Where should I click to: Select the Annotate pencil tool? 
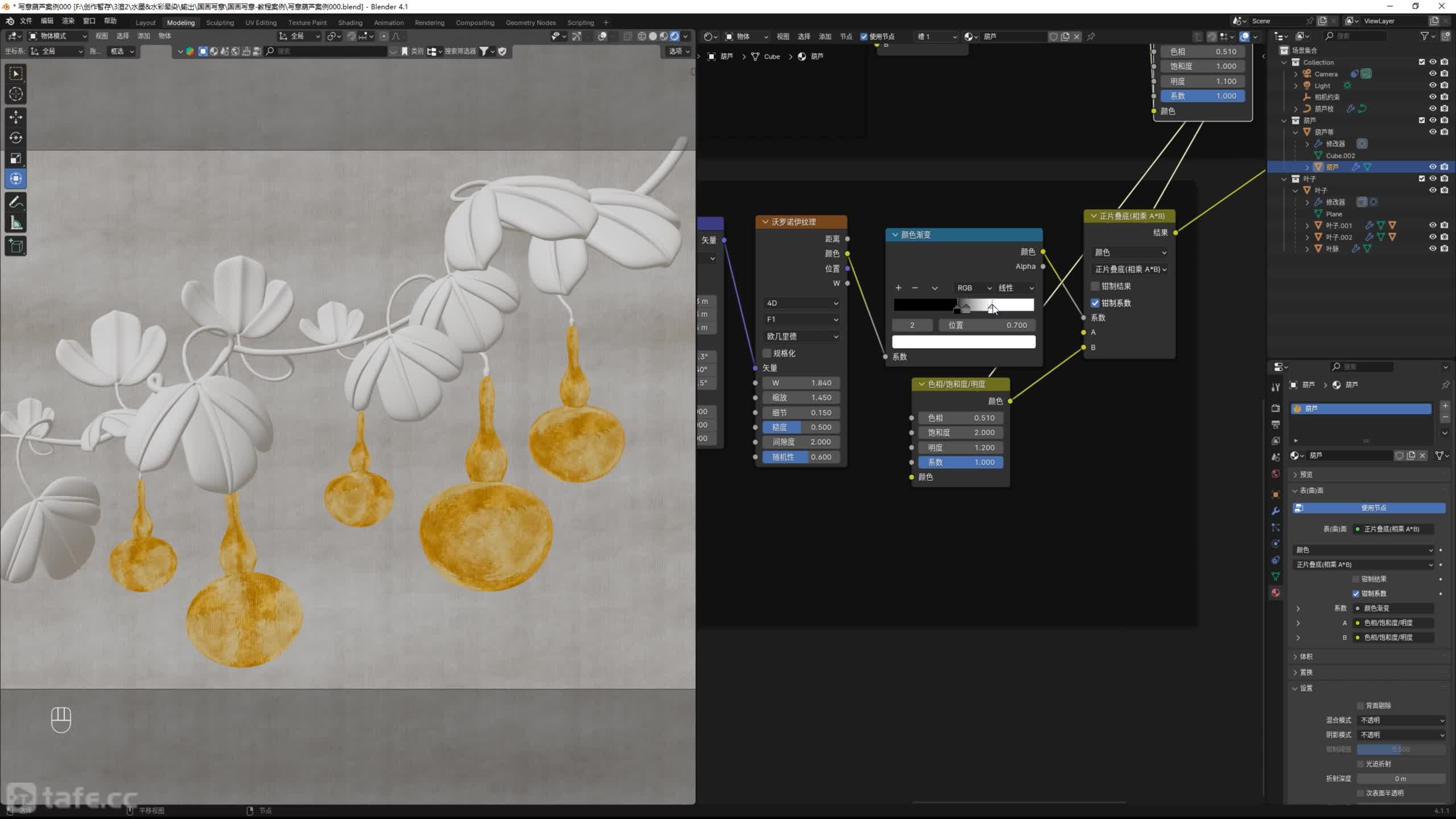coord(16,202)
